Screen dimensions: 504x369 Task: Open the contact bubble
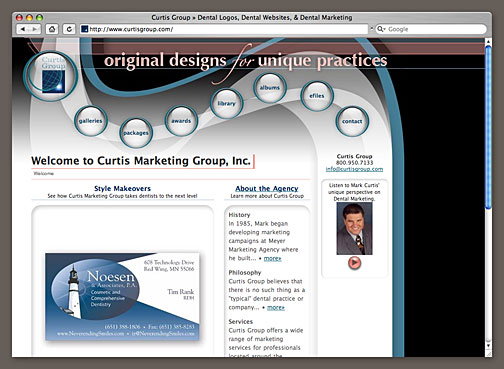tap(352, 121)
